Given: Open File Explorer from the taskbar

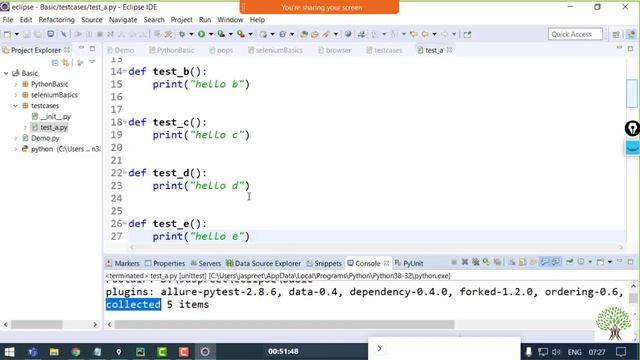Looking at the screenshot, I should coord(54,351).
